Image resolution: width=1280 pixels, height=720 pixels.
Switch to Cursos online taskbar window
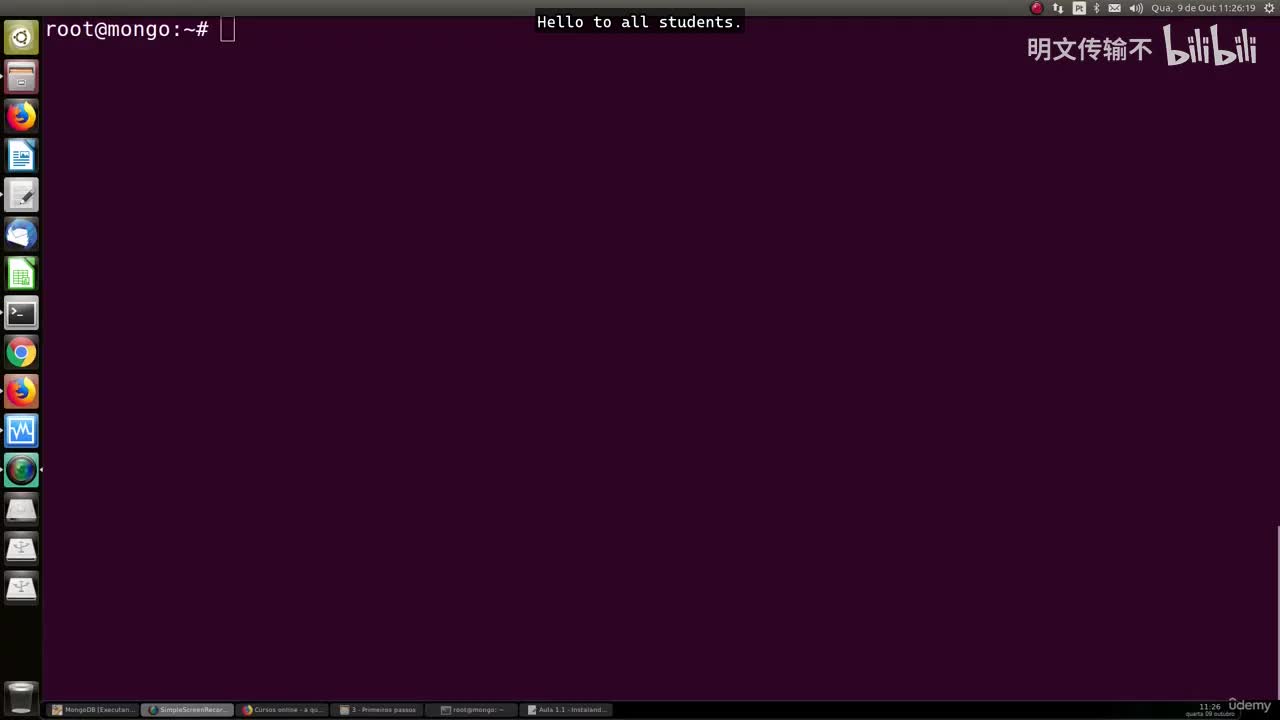pos(283,710)
